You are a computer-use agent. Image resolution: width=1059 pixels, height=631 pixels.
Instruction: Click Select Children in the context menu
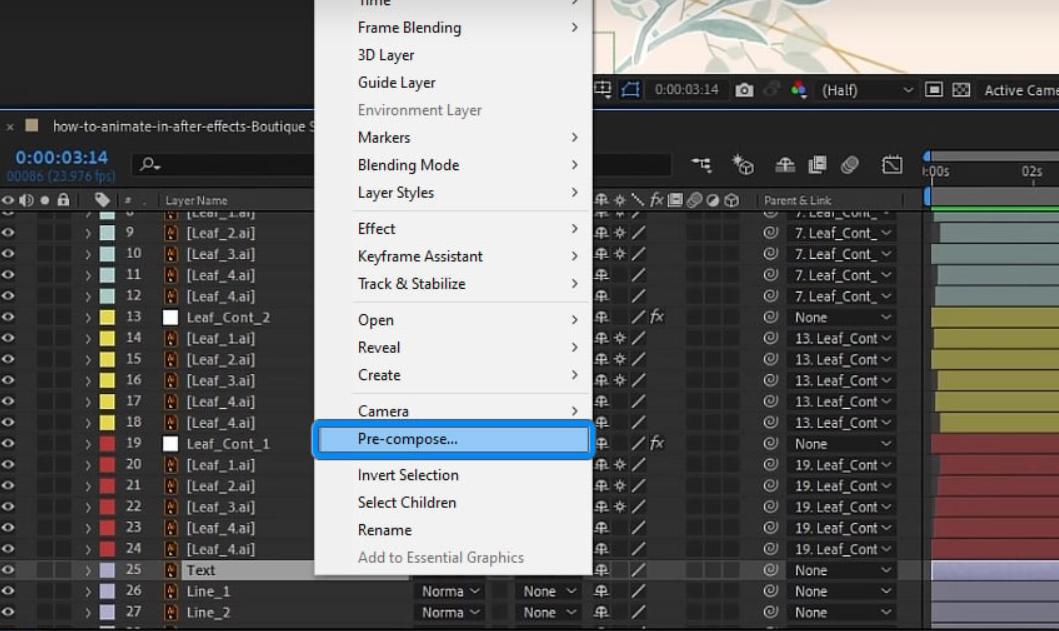tap(453, 503)
